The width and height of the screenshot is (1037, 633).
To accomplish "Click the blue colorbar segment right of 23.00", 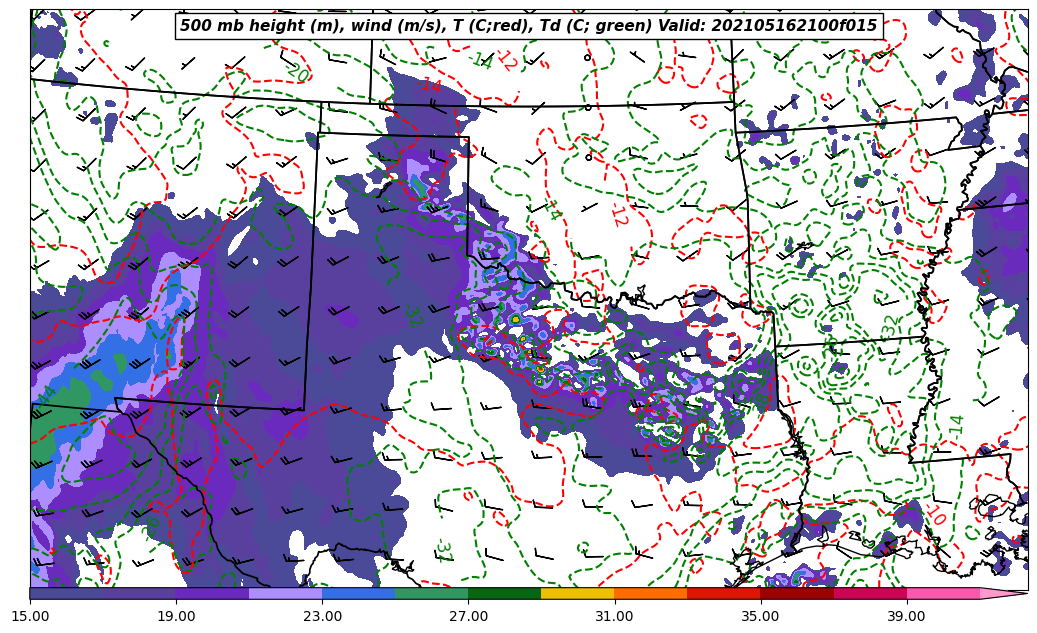I will click(359, 593).
